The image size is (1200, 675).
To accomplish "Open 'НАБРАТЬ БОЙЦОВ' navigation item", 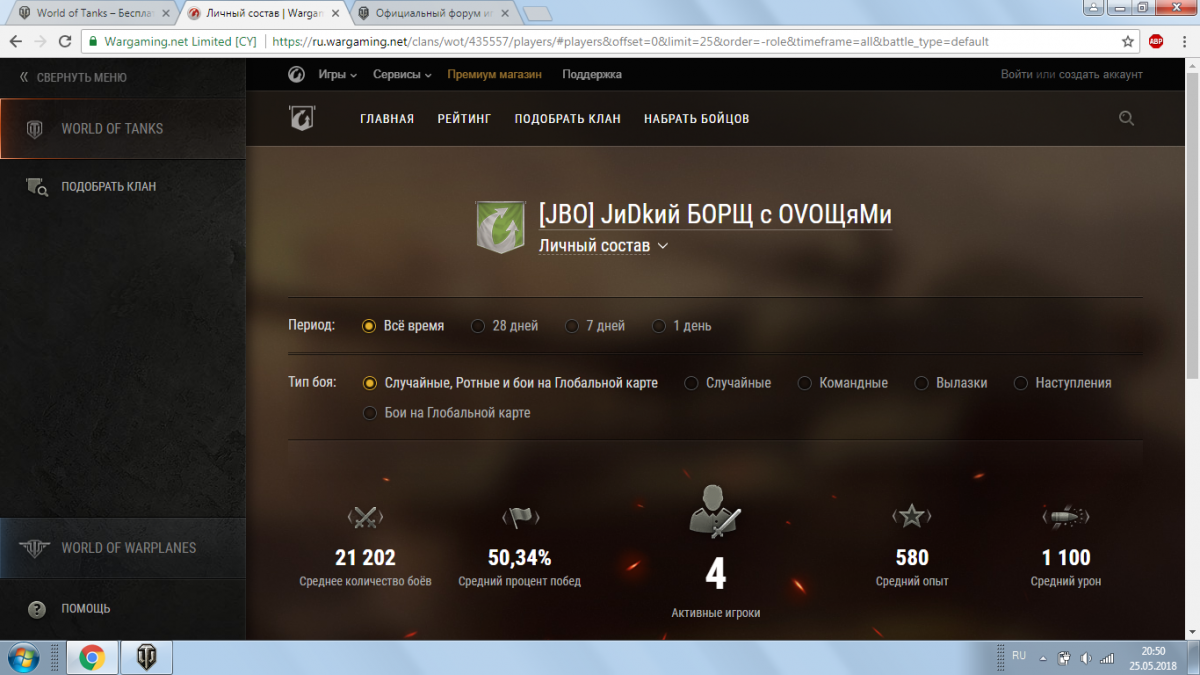I will (x=696, y=119).
